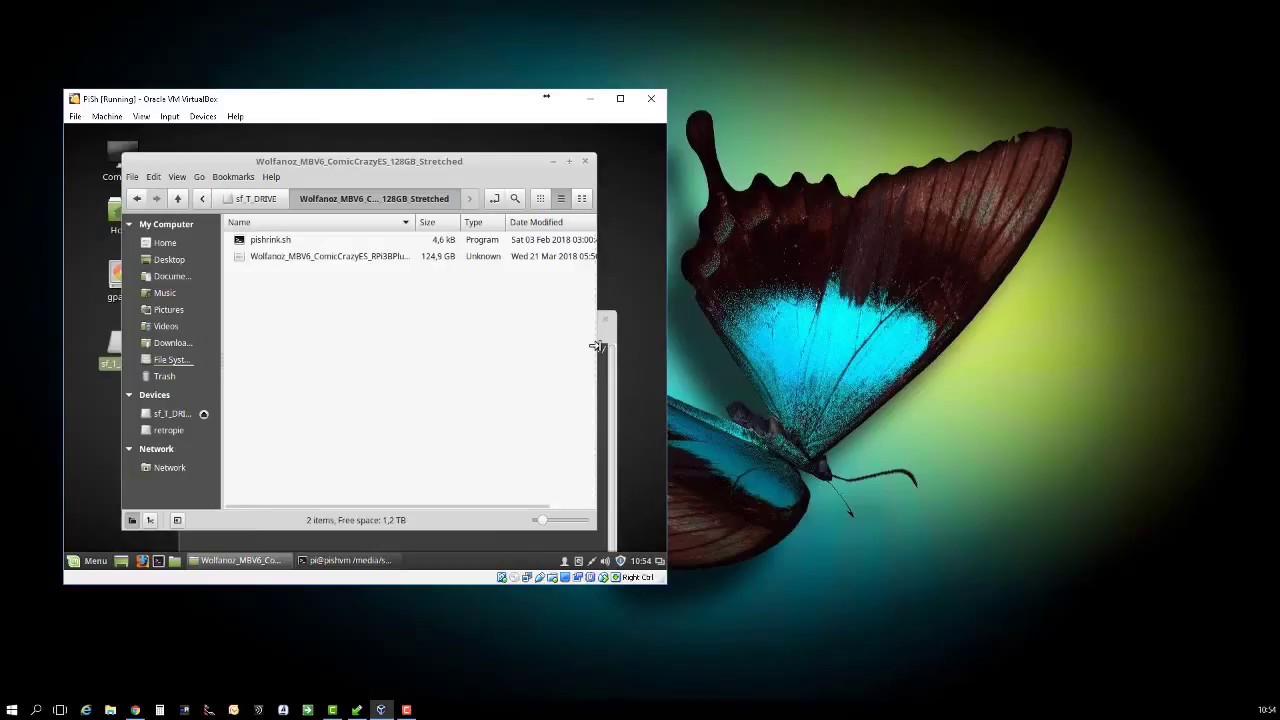
Task: Sort by the Size column header
Action: 438,222
